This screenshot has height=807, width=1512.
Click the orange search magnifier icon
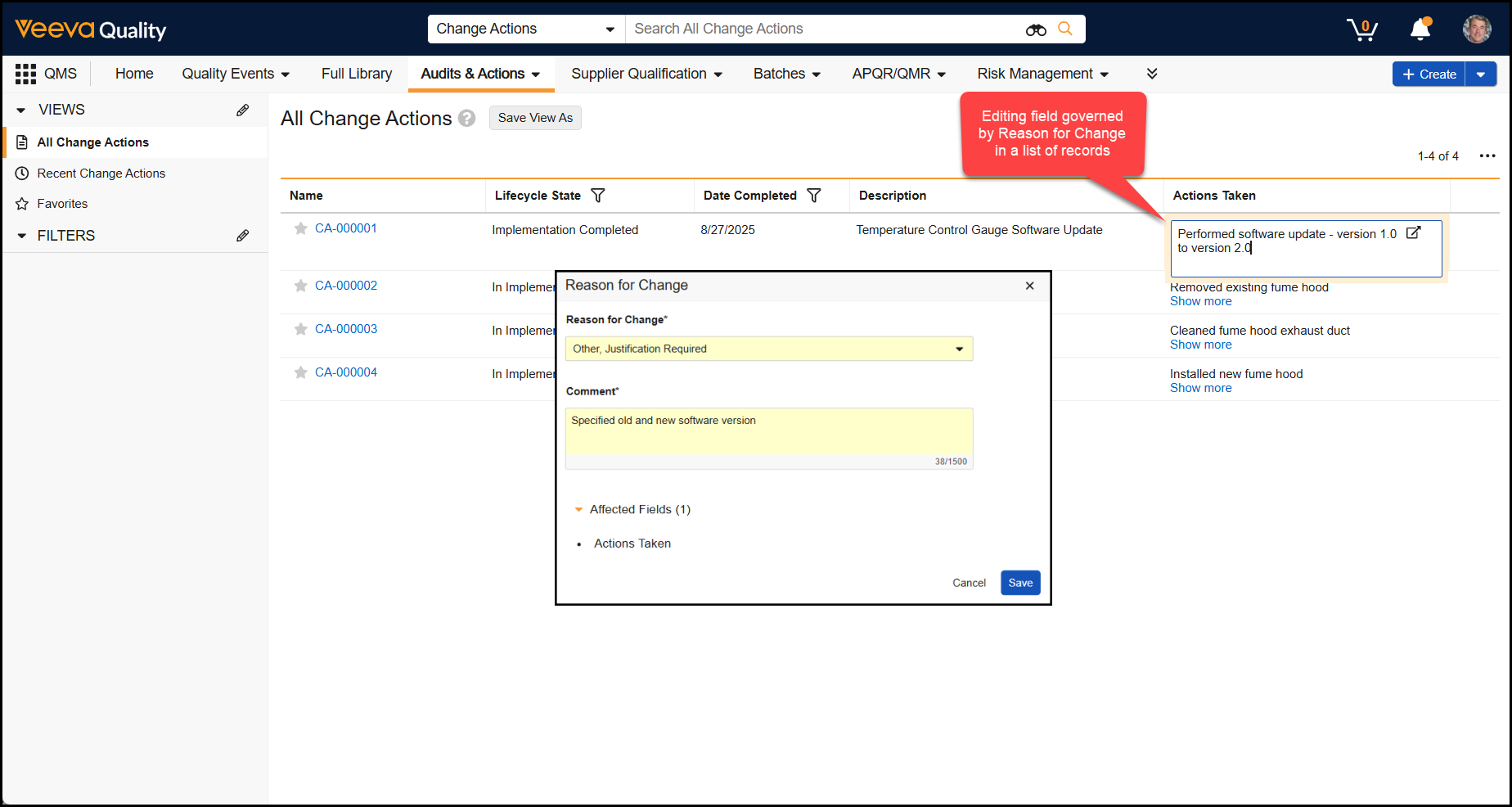tap(1065, 29)
